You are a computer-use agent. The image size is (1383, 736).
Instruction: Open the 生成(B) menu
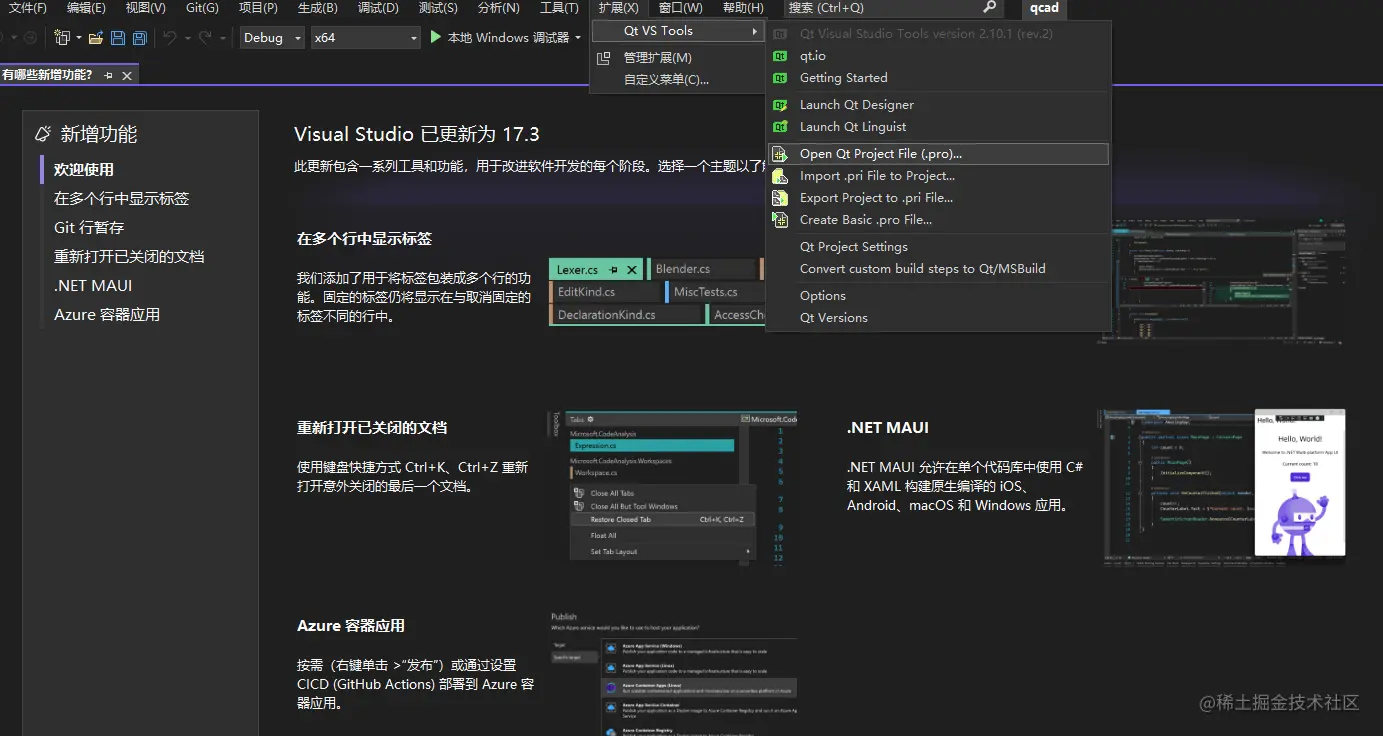pyautogui.click(x=318, y=8)
